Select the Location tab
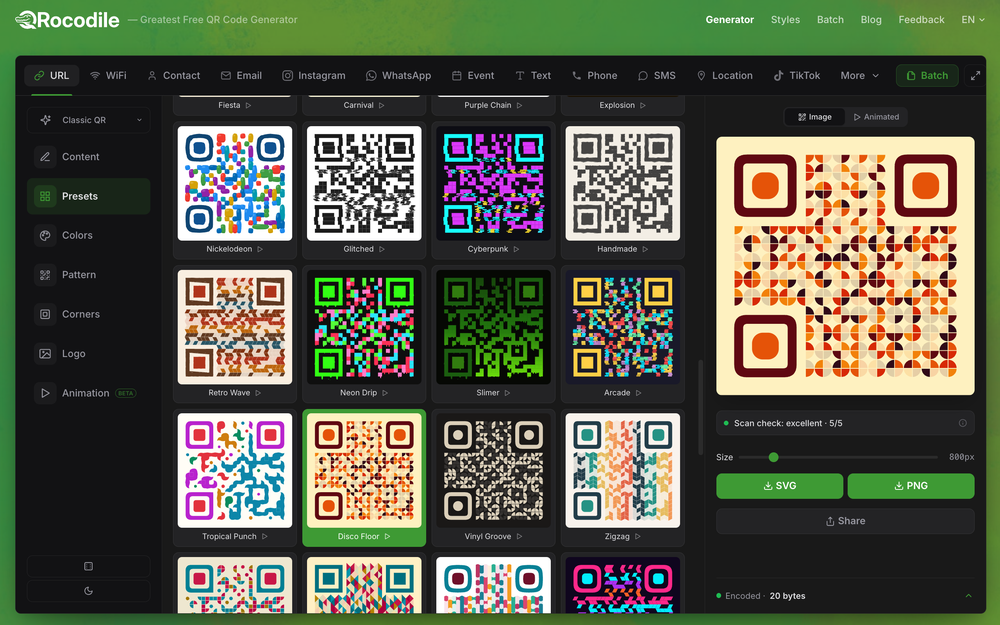This screenshot has height=625, width=1000. [724, 76]
